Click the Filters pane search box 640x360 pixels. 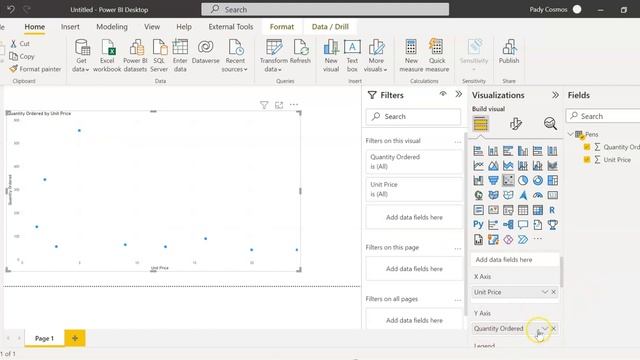(413, 117)
